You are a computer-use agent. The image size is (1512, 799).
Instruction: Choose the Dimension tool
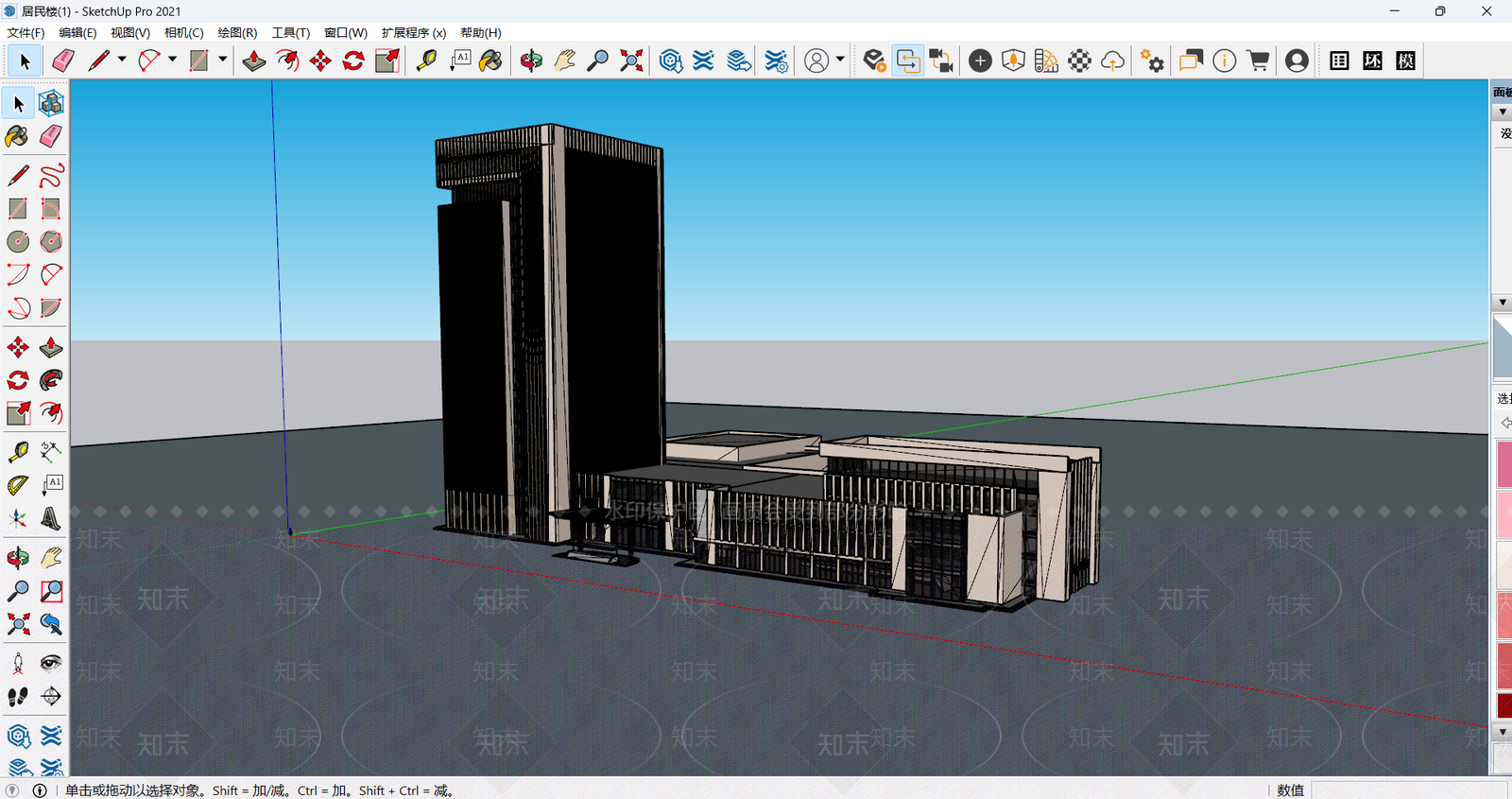[51, 452]
